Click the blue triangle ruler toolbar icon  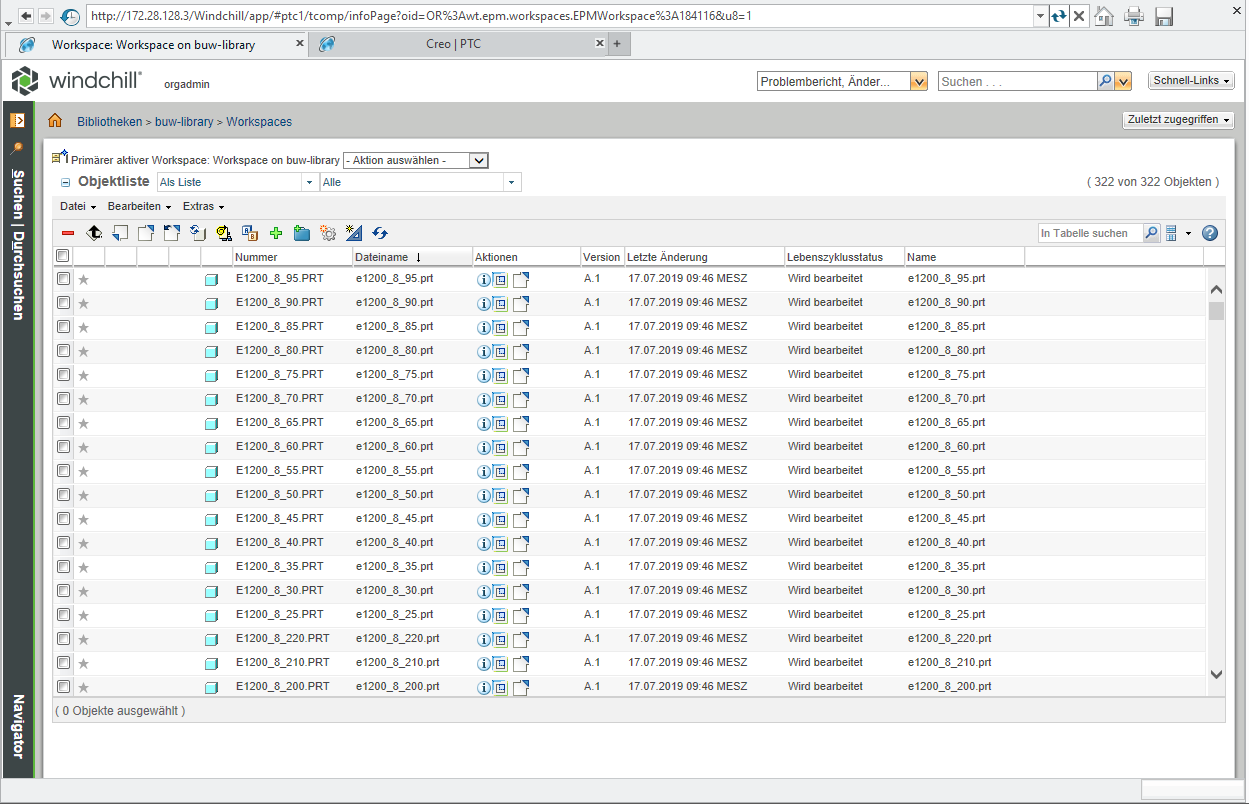(x=353, y=233)
